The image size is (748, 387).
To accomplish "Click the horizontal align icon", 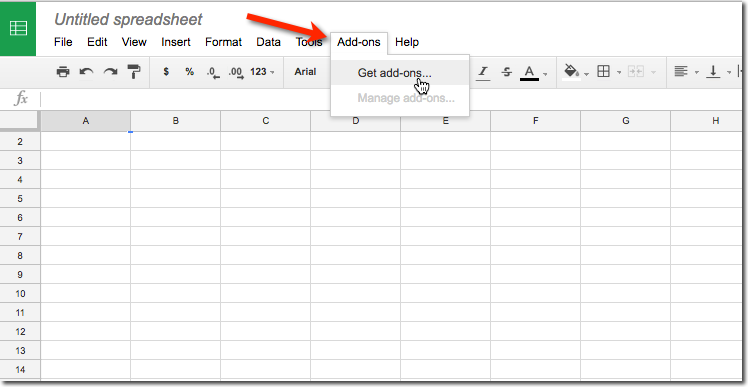I will click(x=681, y=72).
